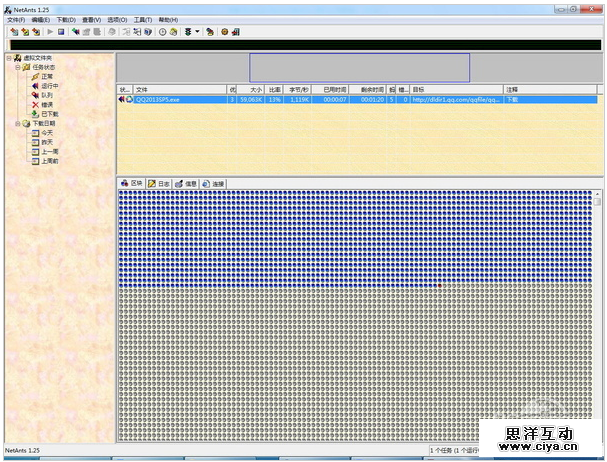Click the clock scheduler toolbar icon
607x462 pixels.
[162, 31]
